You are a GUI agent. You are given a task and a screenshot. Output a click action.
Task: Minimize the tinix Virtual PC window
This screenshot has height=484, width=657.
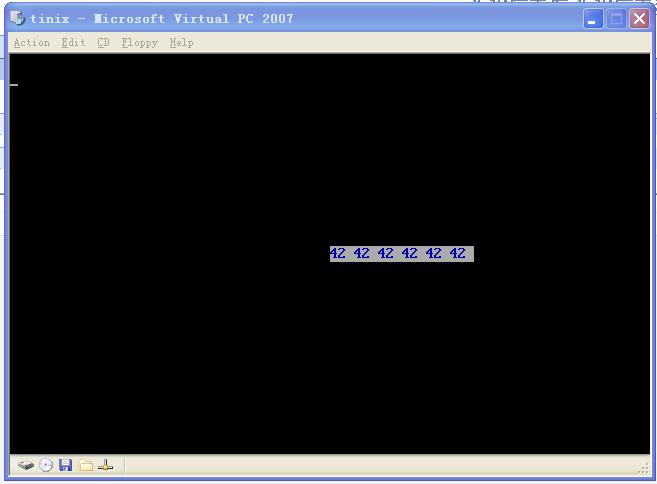click(593, 19)
